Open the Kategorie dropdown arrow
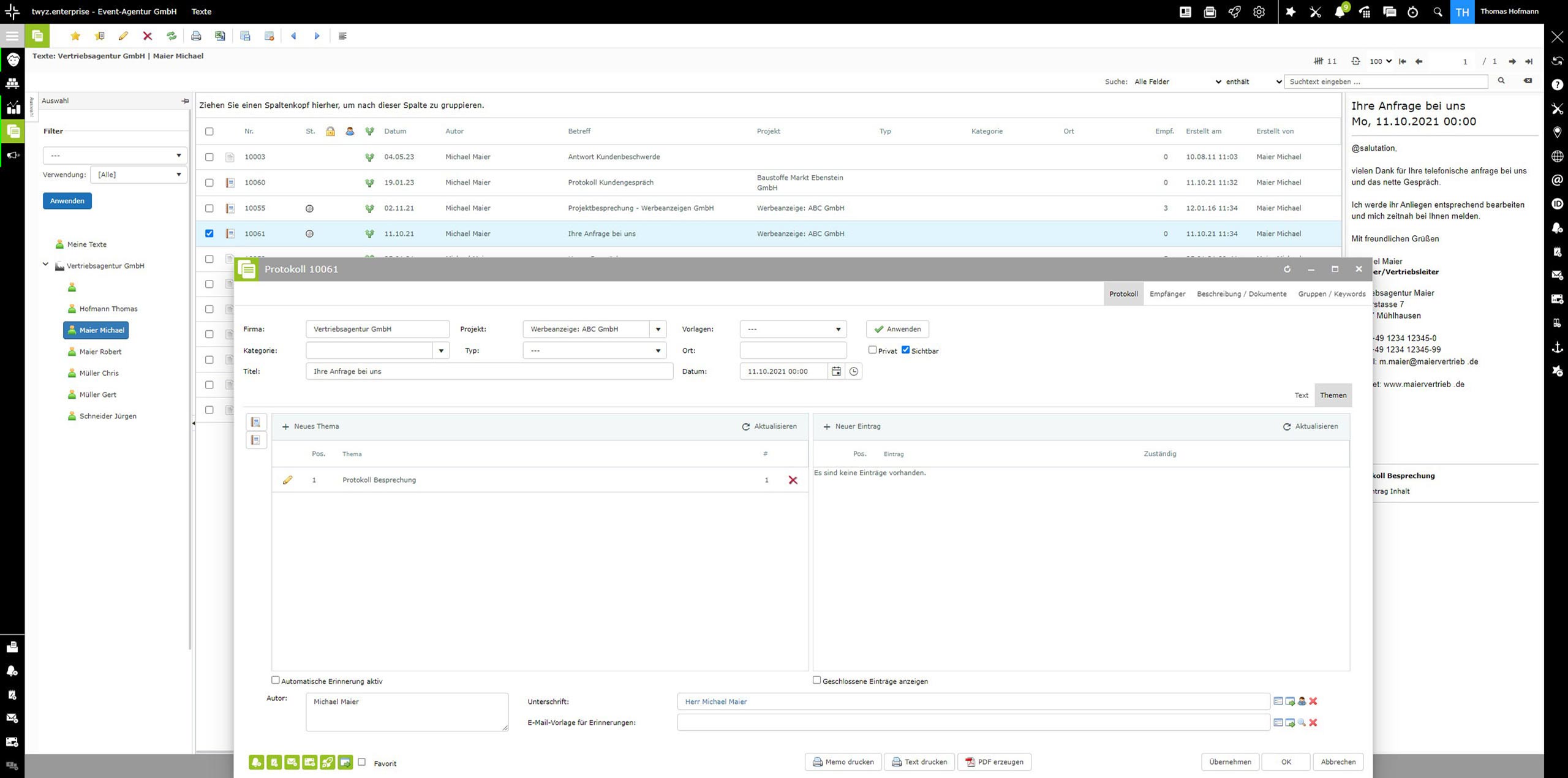The image size is (1568, 778). (441, 350)
